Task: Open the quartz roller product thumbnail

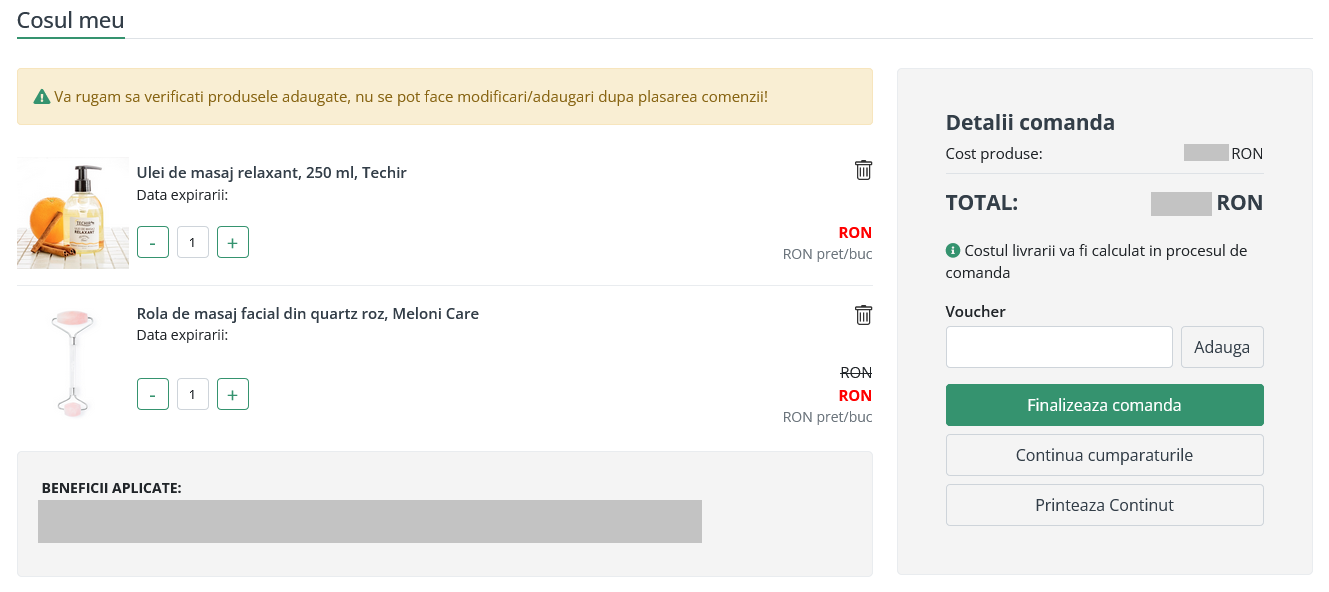Action: pyautogui.click(x=73, y=362)
